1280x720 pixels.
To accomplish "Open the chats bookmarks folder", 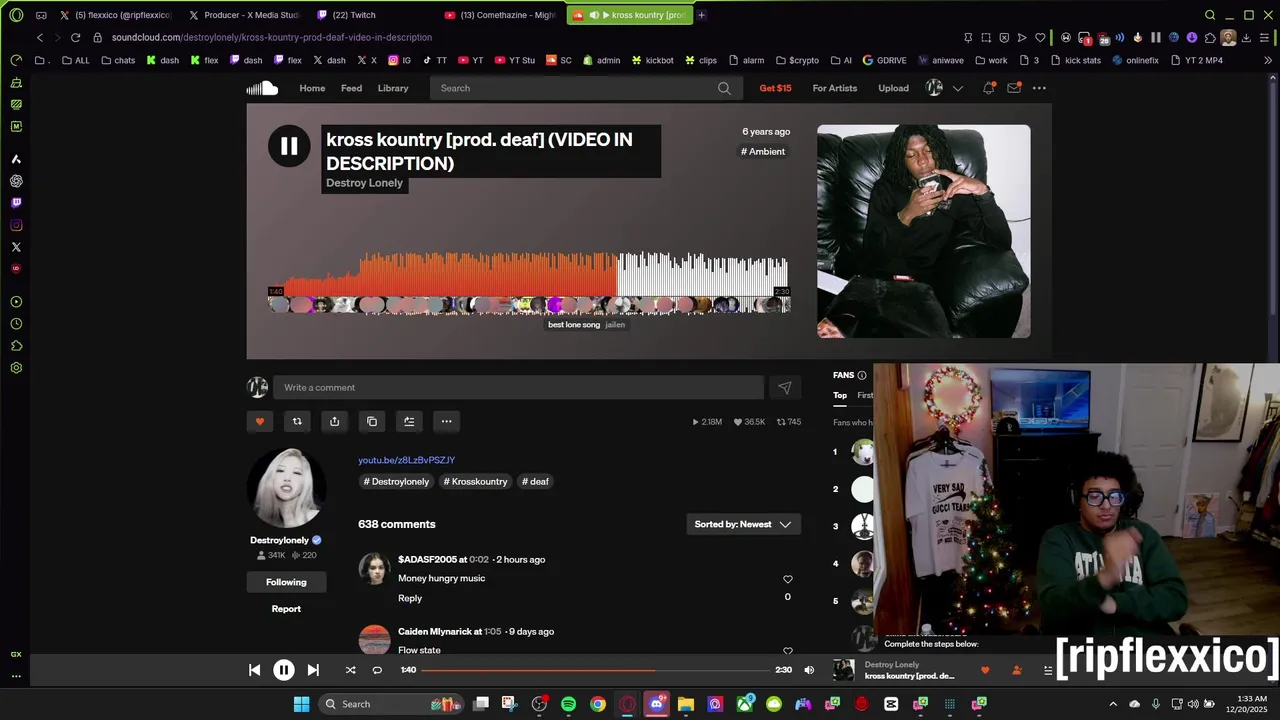I will (x=118, y=60).
